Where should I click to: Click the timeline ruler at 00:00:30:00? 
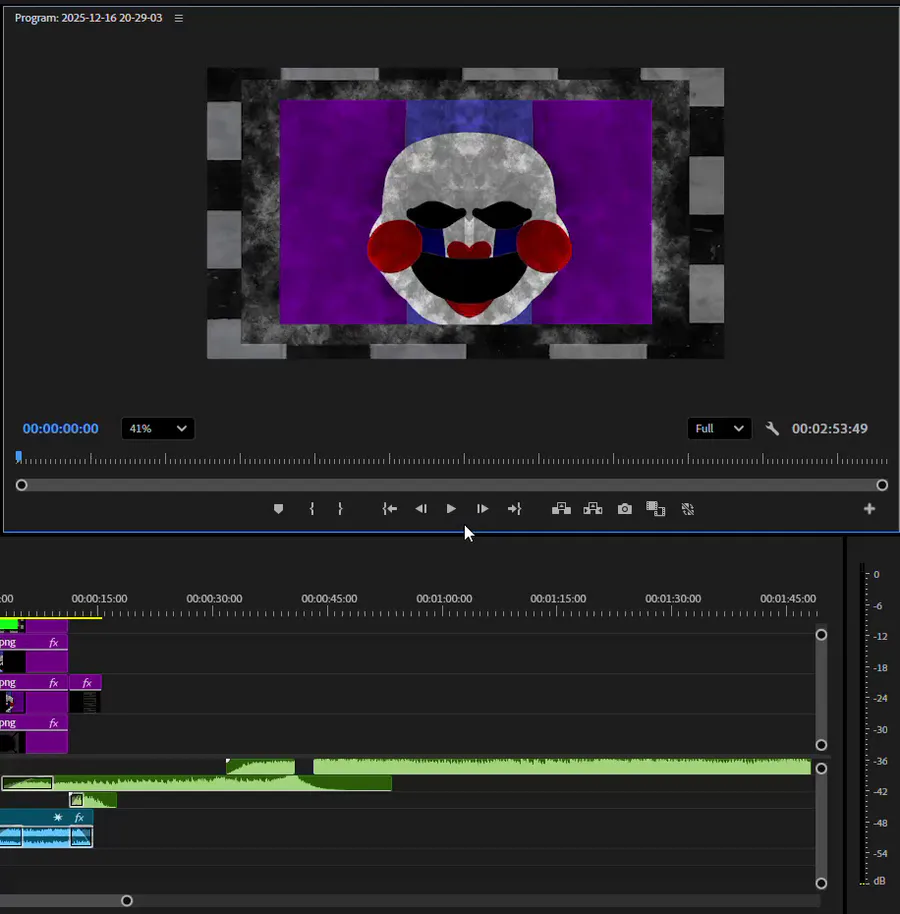coord(214,599)
